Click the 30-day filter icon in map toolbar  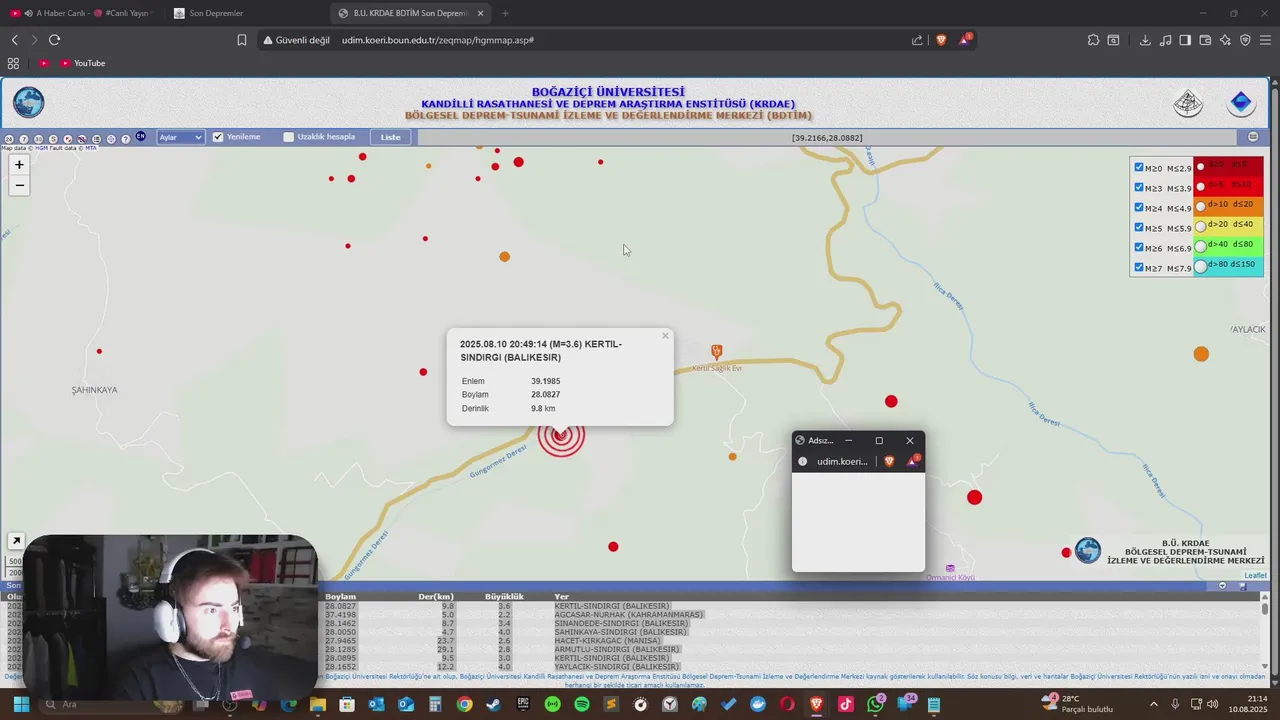[x=39, y=139]
